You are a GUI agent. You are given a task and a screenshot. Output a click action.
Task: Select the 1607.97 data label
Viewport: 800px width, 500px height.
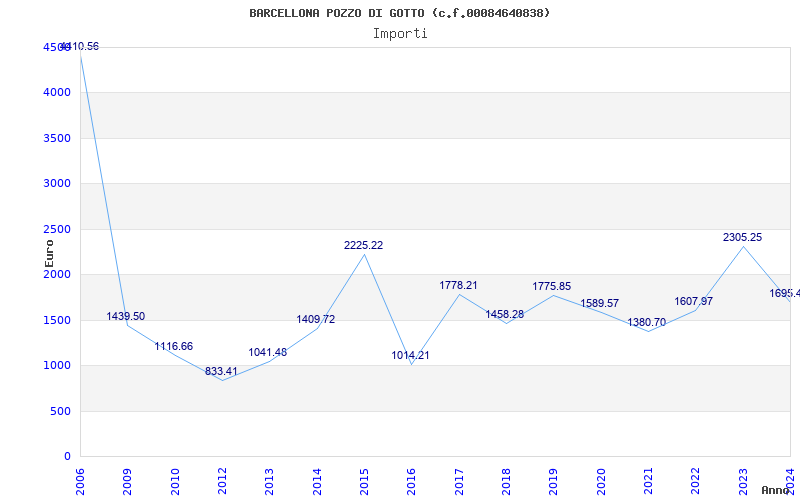click(693, 302)
